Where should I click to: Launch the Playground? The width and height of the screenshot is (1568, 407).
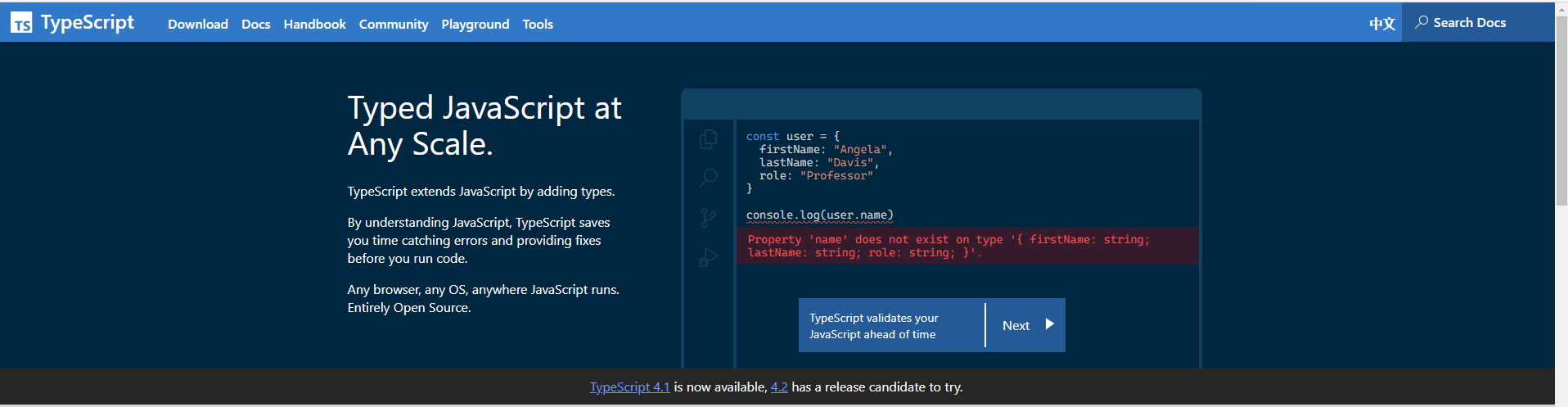[475, 25]
